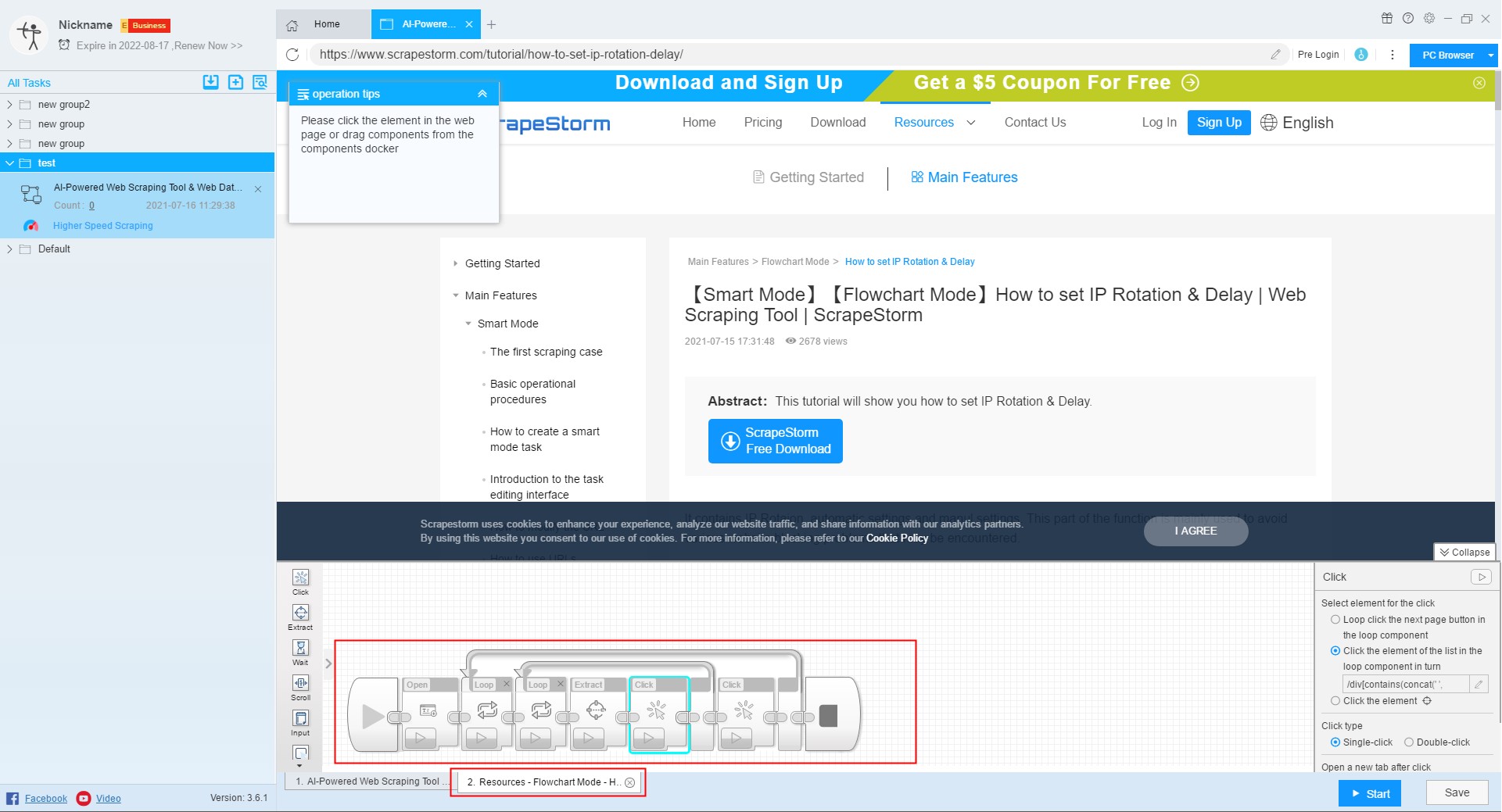Select the Extract component tool icon
The height and width of the screenshot is (812, 1502).
(300, 613)
